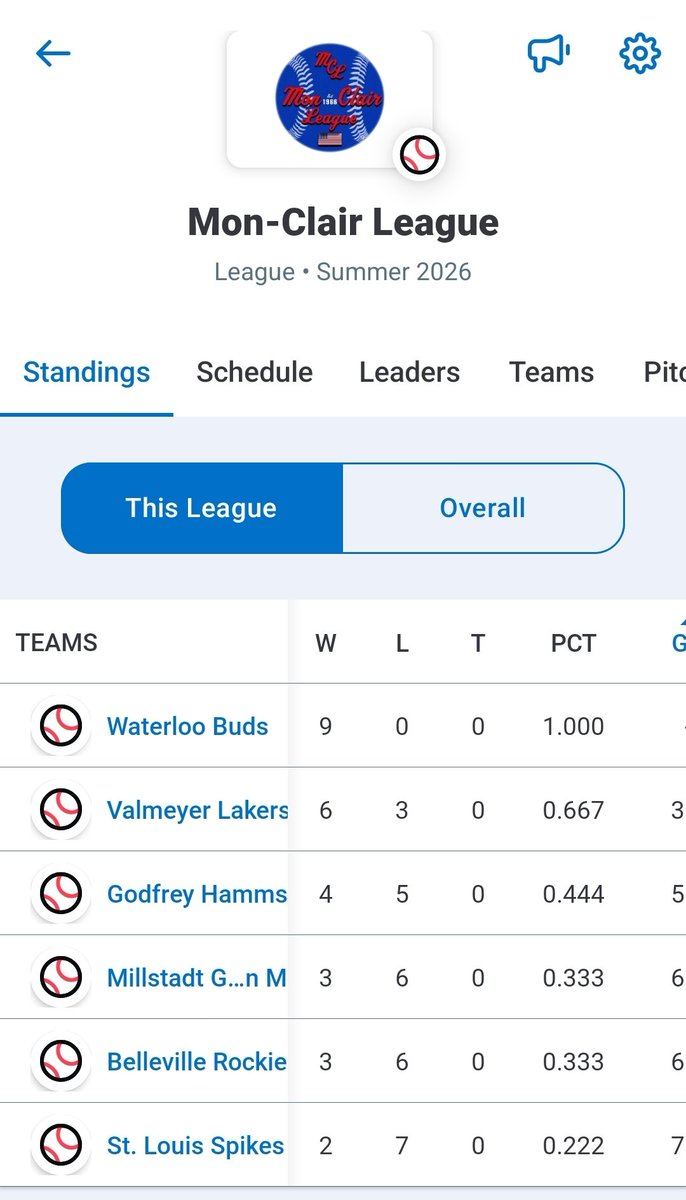Sort standings by PCT column header
Viewport: 686px width, 1200px height.
pos(573,643)
